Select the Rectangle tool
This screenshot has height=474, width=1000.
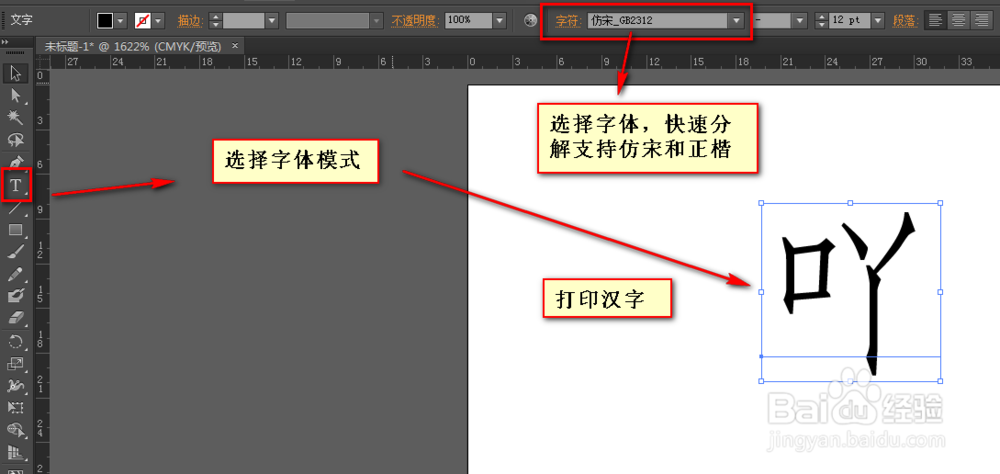click(16, 230)
